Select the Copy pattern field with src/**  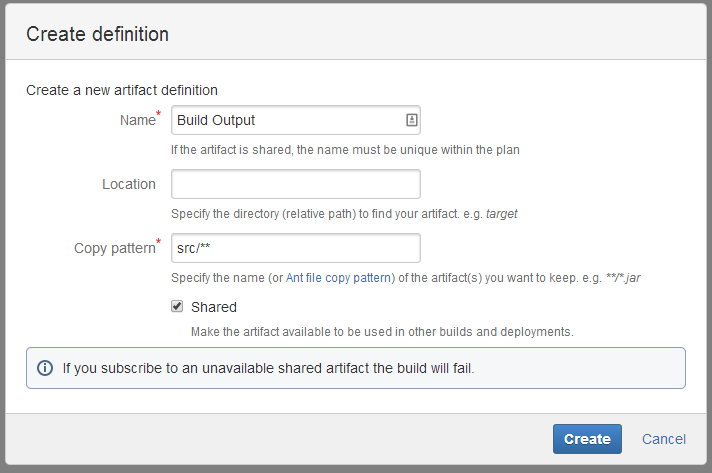[x=295, y=248]
